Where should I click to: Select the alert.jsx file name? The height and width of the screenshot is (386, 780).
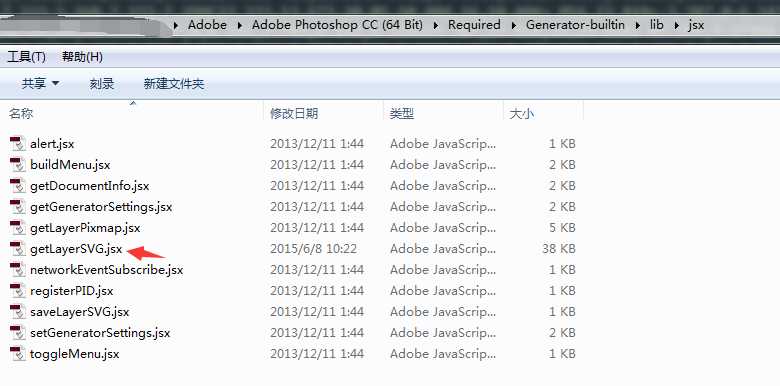coord(52,144)
